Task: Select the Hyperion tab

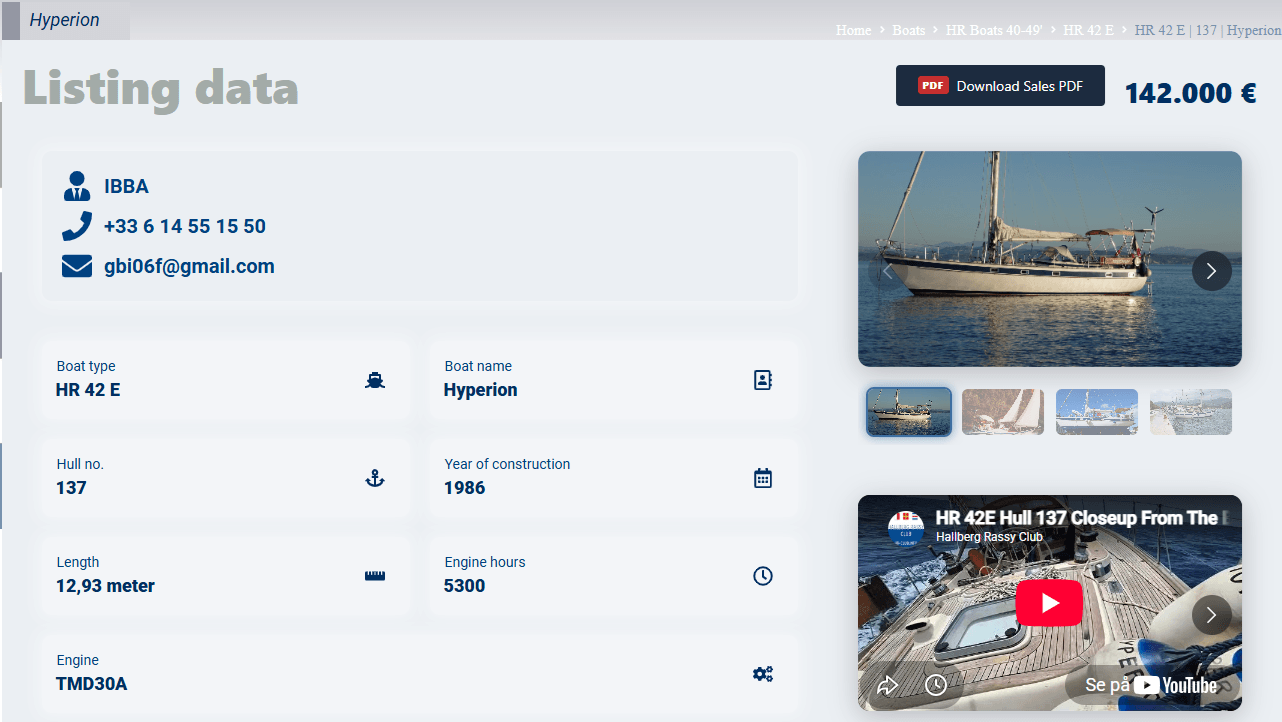Action: (x=65, y=20)
